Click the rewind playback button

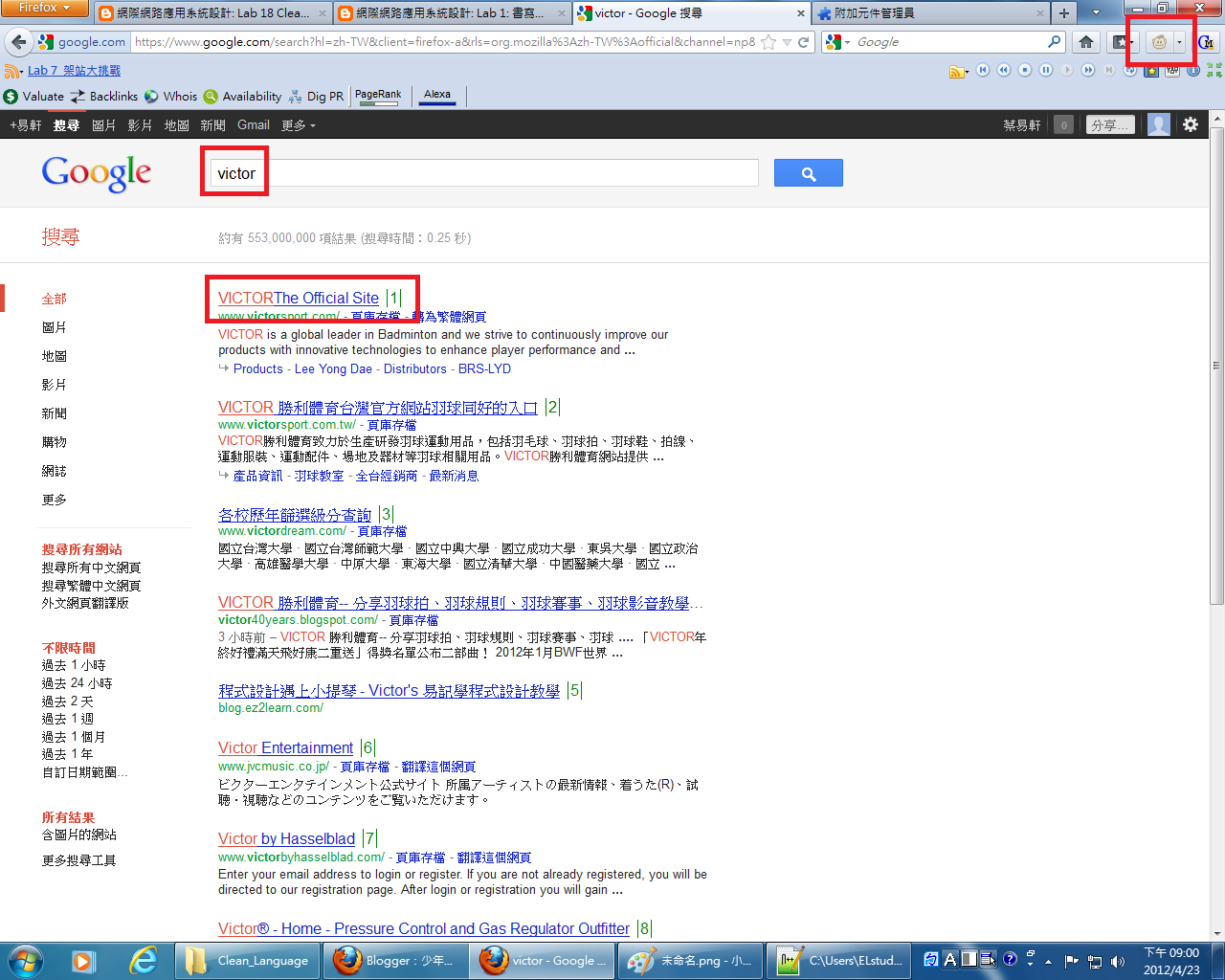[1004, 70]
